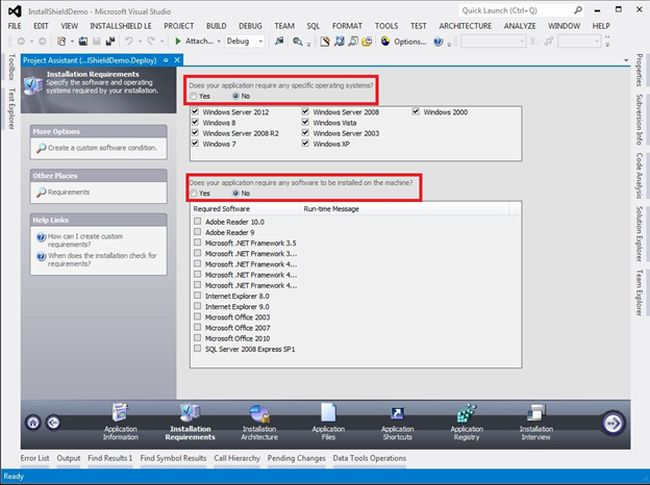The image size is (650, 485).
Task: Select Yes for required software question
Action: click(194, 194)
